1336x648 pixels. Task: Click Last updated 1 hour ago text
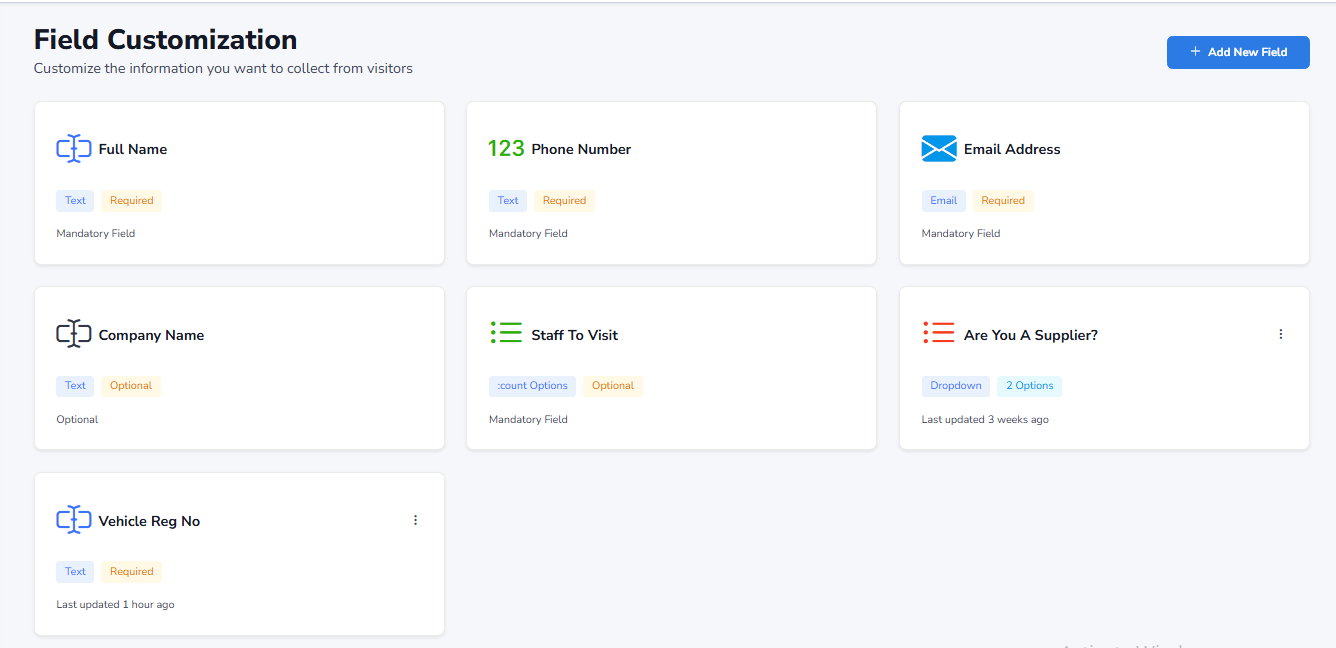[115, 604]
